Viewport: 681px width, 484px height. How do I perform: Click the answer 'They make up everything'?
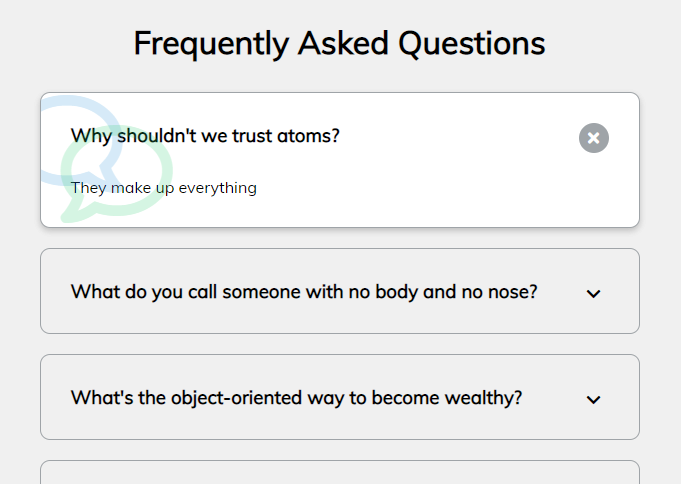pos(164,188)
